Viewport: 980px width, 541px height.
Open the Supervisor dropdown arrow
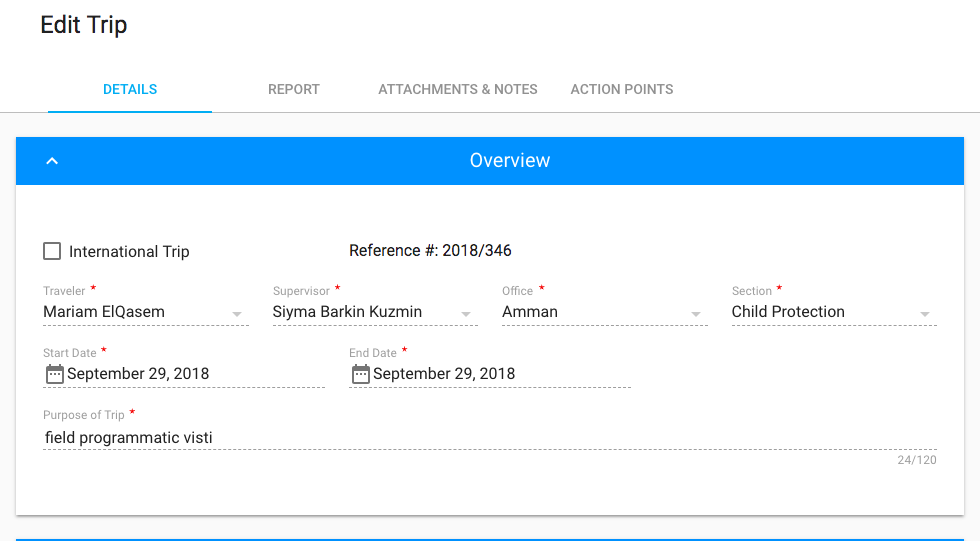coord(466,314)
